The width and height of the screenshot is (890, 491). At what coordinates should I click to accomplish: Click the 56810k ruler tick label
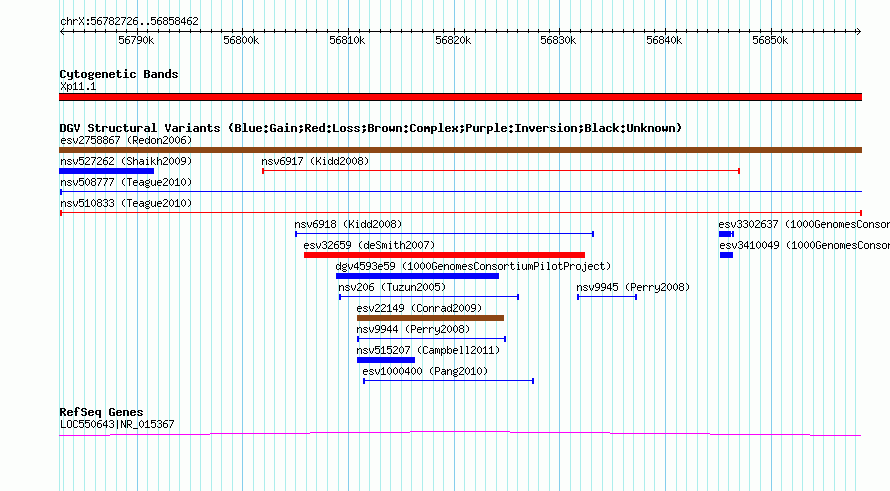click(x=347, y=40)
